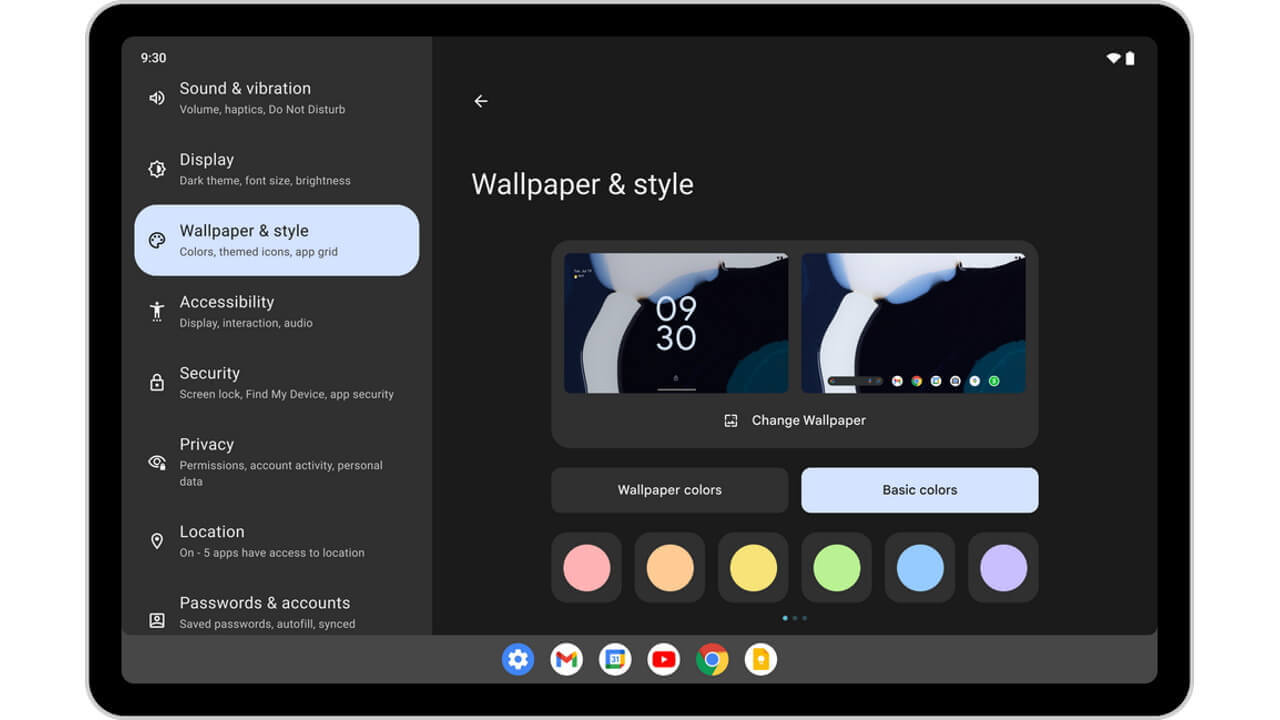This screenshot has height=720, width=1280.
Task: Switch to Wallpaper colors tab
Action: (669, 490)
